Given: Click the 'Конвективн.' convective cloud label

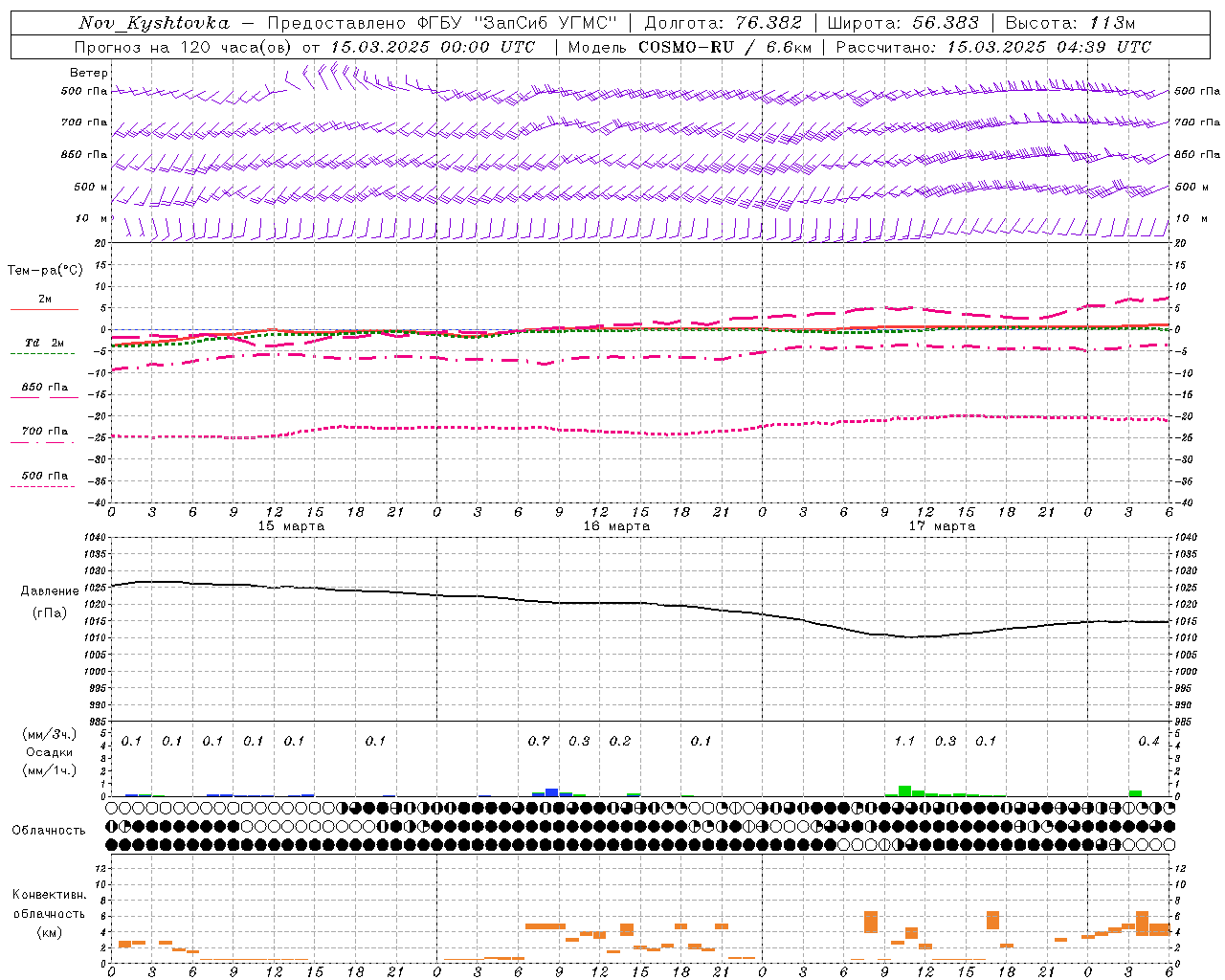Looking at the screenshot, I should point(49,895).
